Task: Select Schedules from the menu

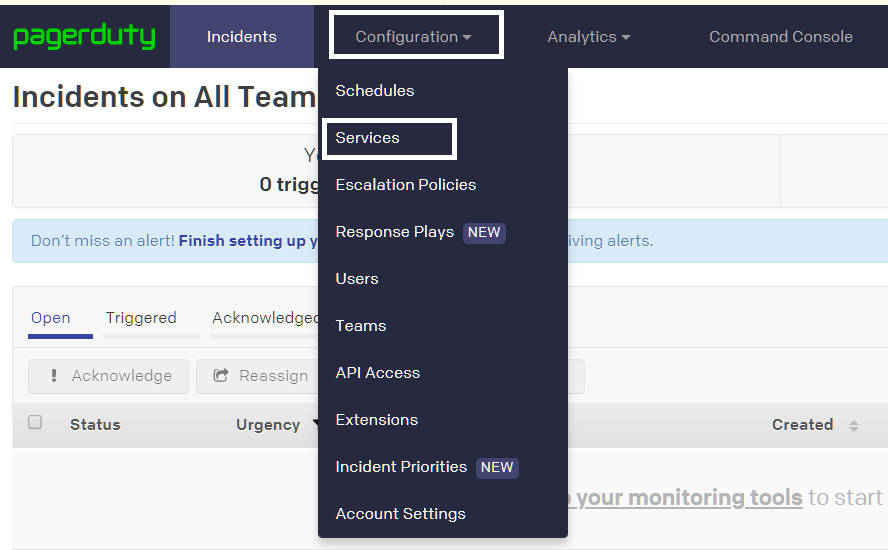Action: (375, 91)
